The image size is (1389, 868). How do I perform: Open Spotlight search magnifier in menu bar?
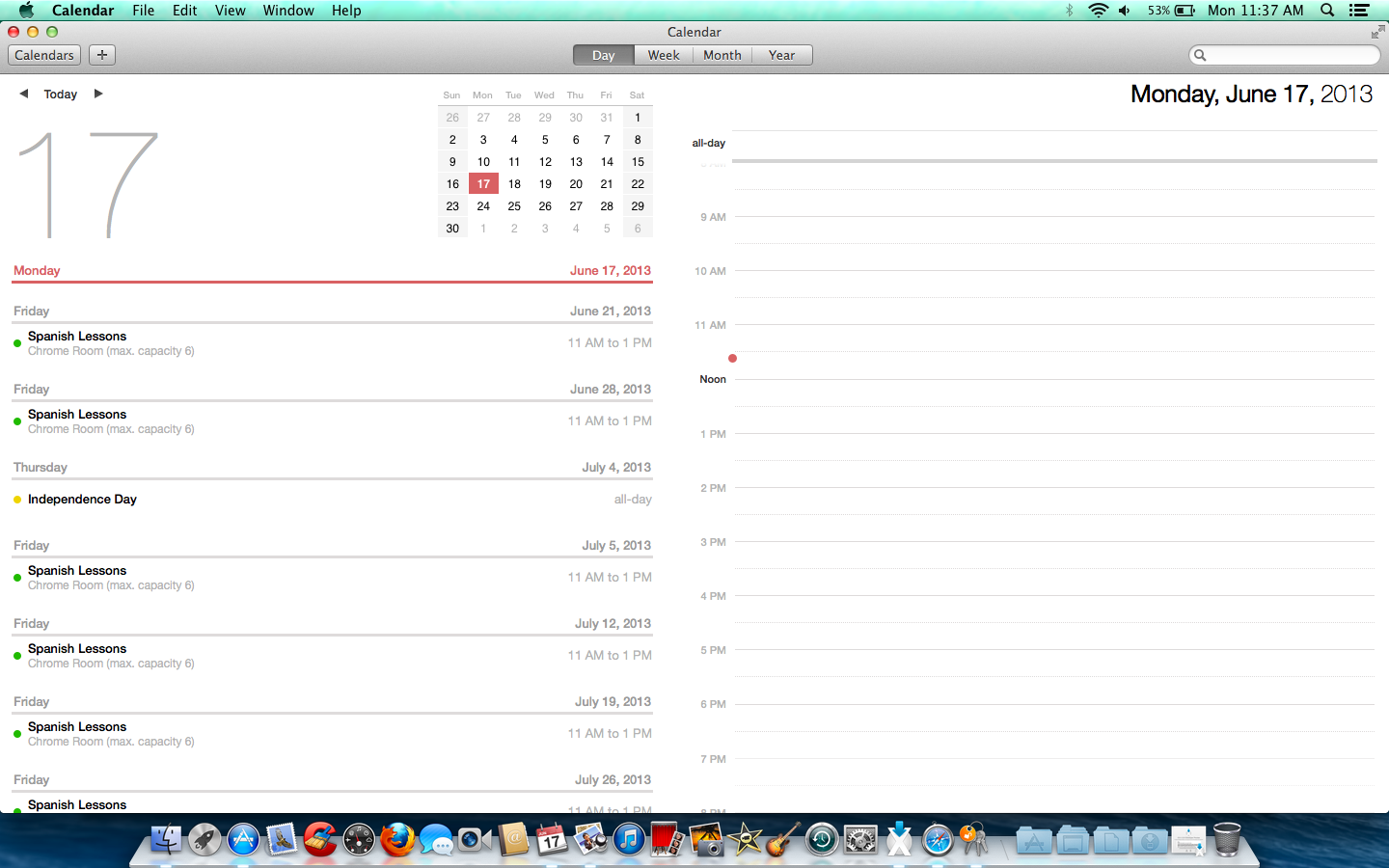point(1327,11)
